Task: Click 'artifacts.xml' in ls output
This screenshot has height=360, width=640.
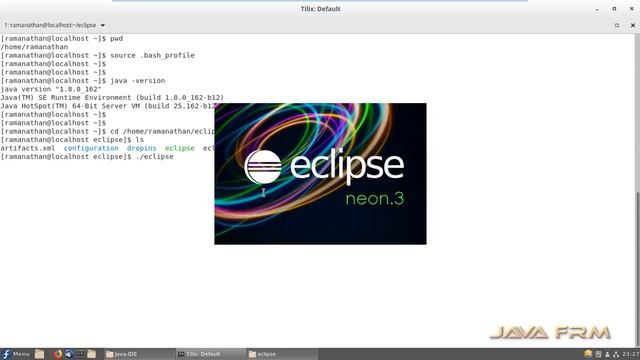Action: tap(27, 148)
